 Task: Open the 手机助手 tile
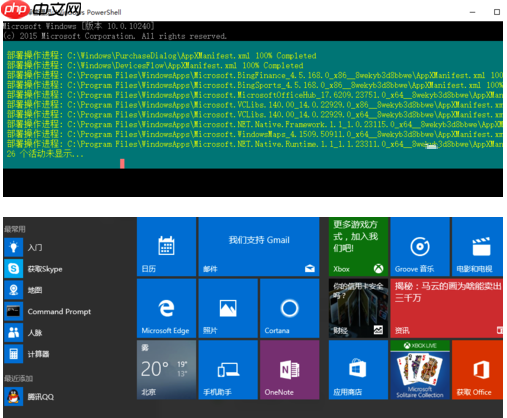(228, 370)
